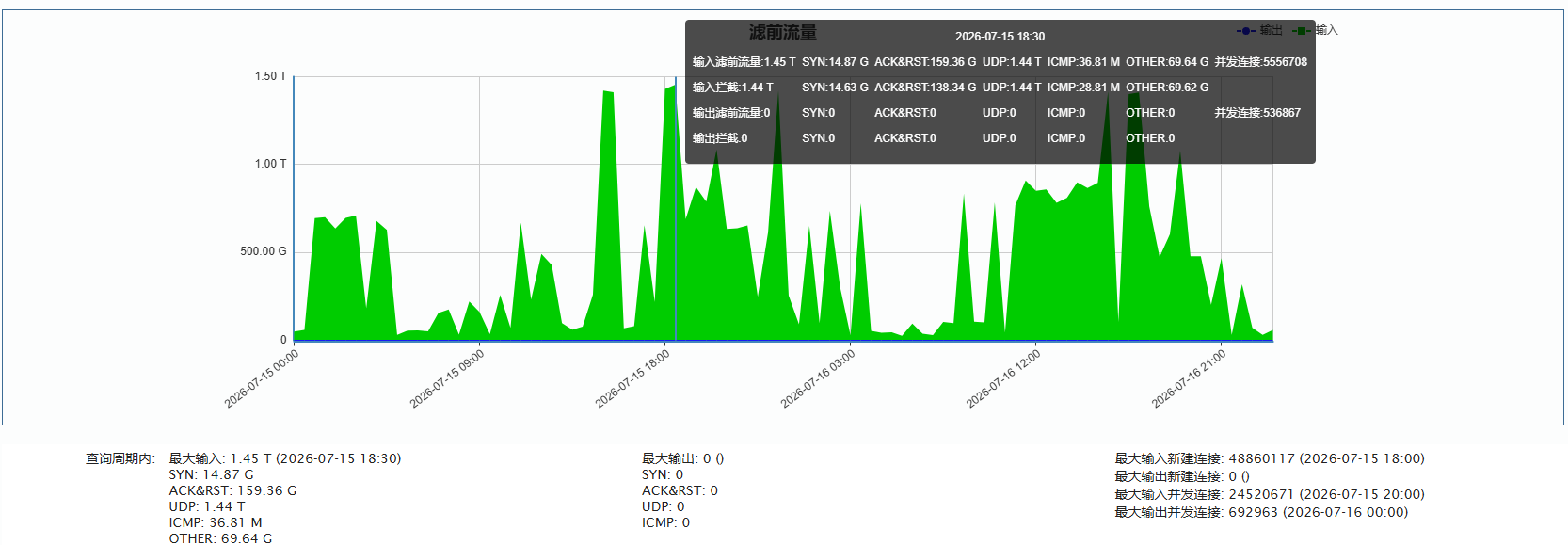Click the tooltip timestamp 2026-07-15 18:30
This screenshot has height=545, width=1568.
[x=1000, y=37]
